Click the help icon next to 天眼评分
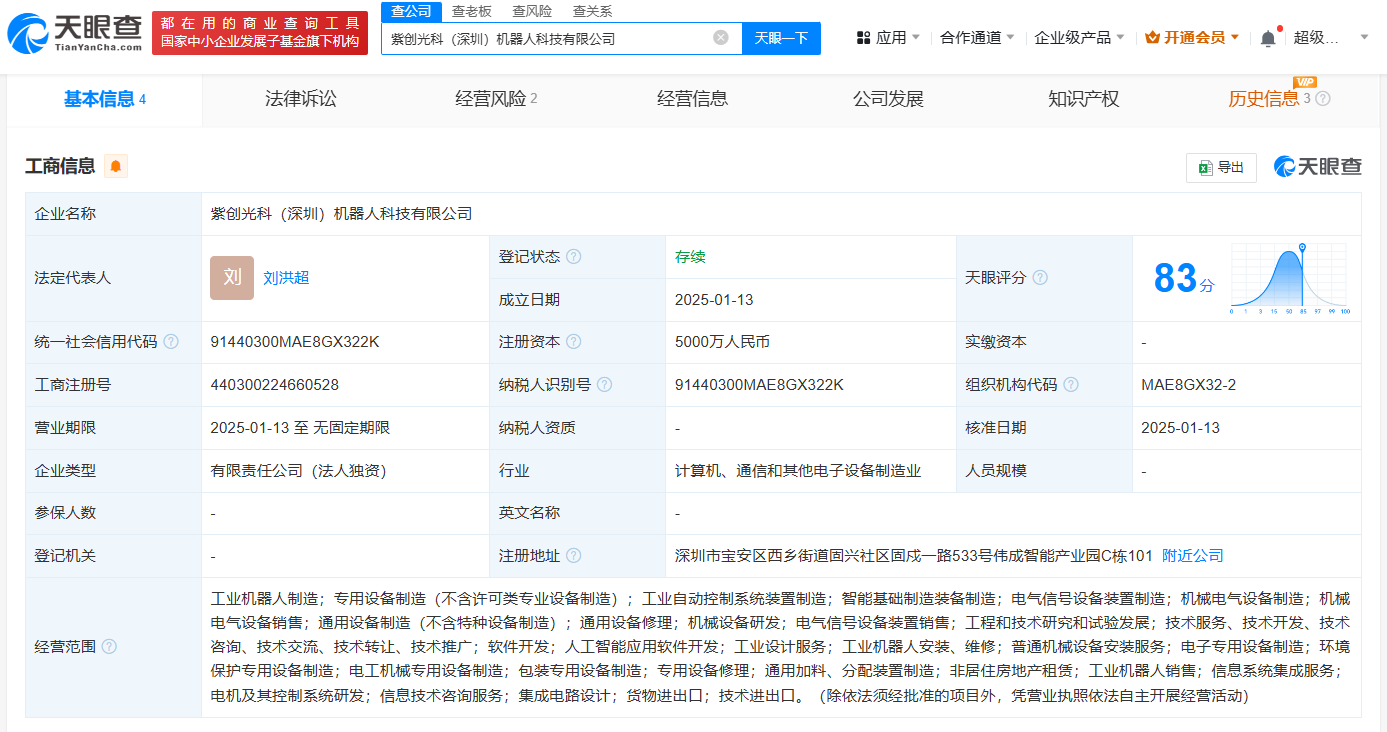This screenshot has width=1387, height=732. (1040, 278)
